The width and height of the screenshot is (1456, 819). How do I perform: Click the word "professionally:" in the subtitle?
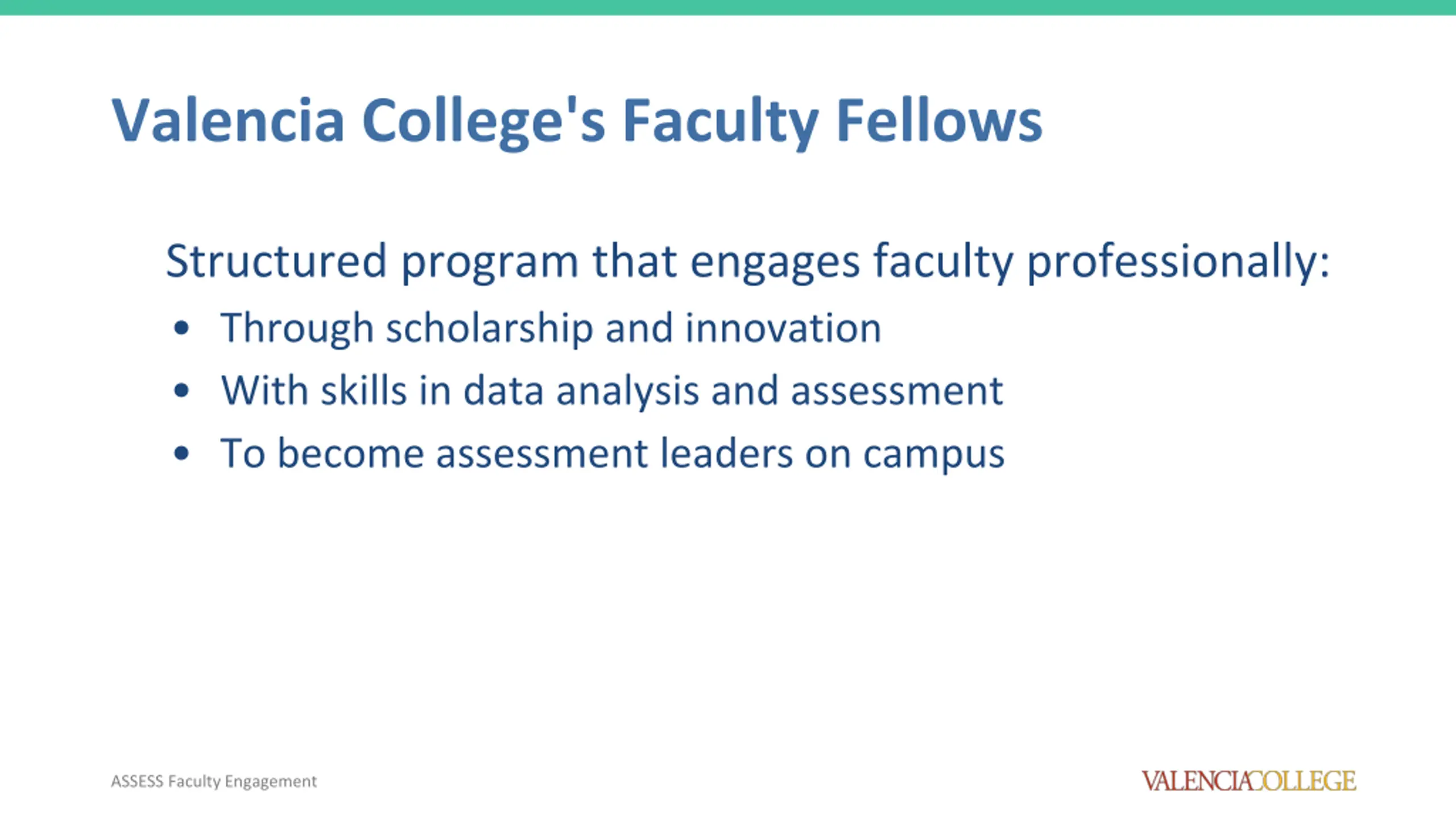[1178, 262]
